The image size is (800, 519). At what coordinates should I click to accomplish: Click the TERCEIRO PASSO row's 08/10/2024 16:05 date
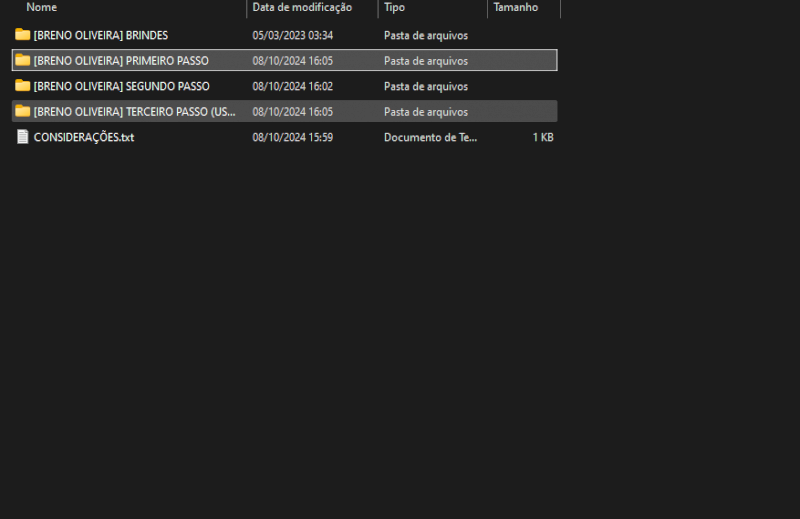292,112
